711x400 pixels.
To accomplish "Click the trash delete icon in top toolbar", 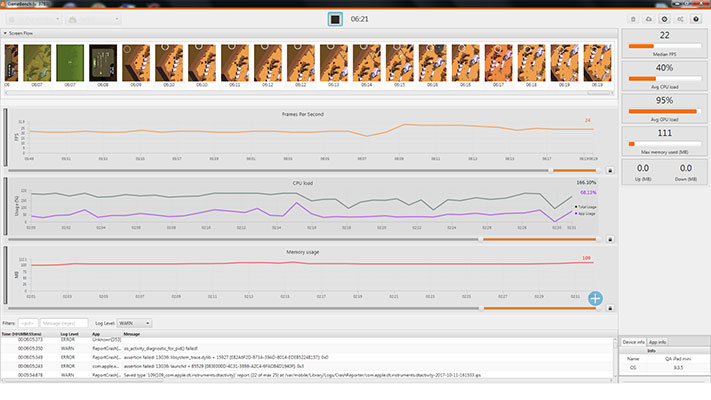I will pyautogui.click(x=633, y=19).
